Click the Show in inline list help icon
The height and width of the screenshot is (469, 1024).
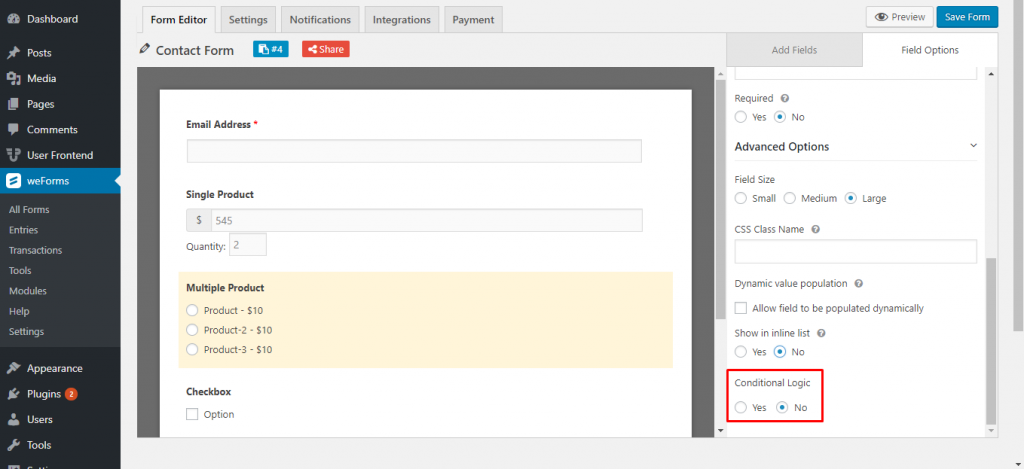click(822, 332)
